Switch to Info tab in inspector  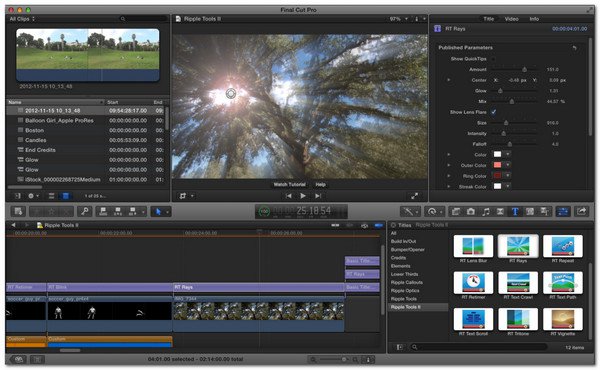534,19
